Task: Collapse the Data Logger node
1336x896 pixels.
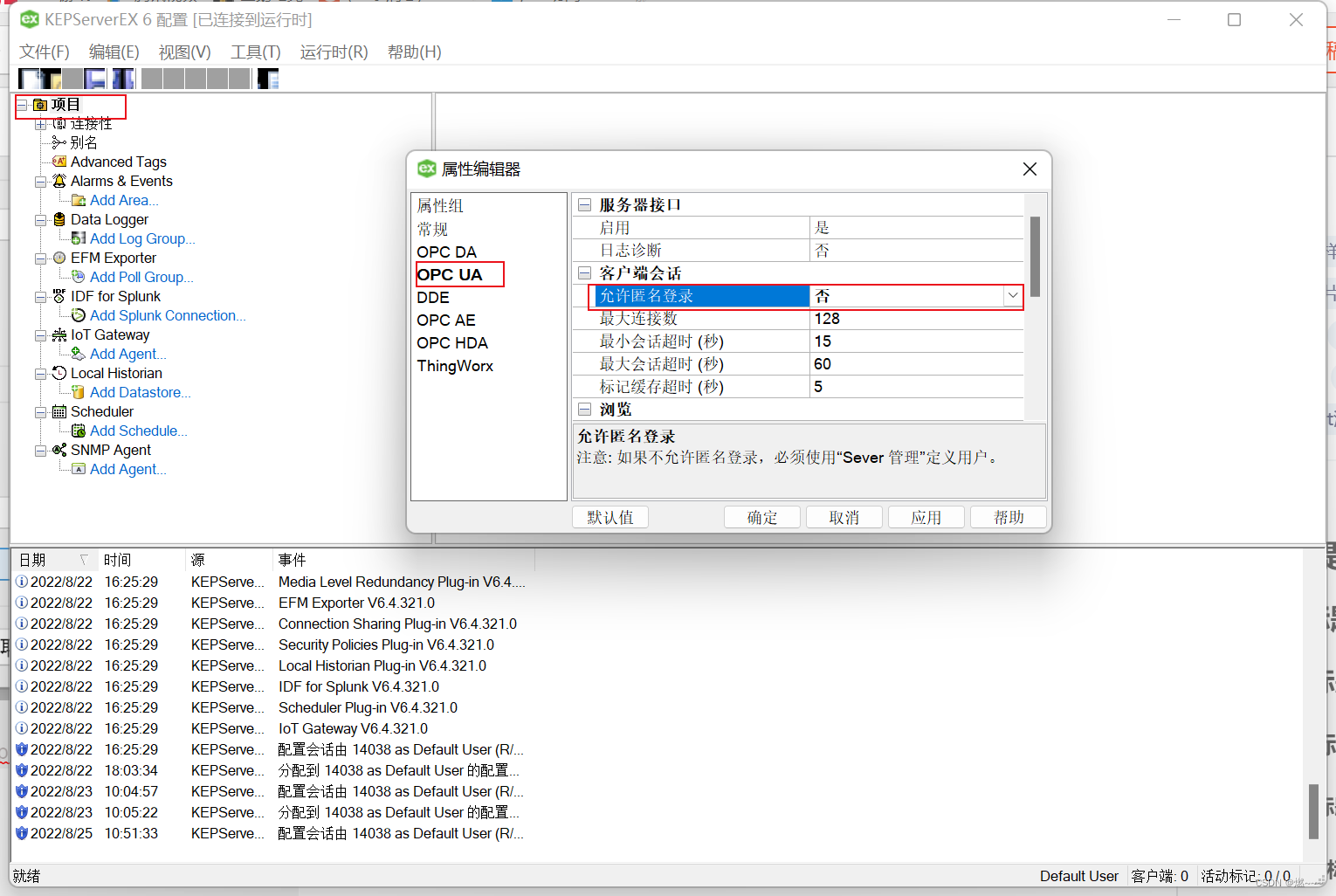Action: tap(40, 220)
